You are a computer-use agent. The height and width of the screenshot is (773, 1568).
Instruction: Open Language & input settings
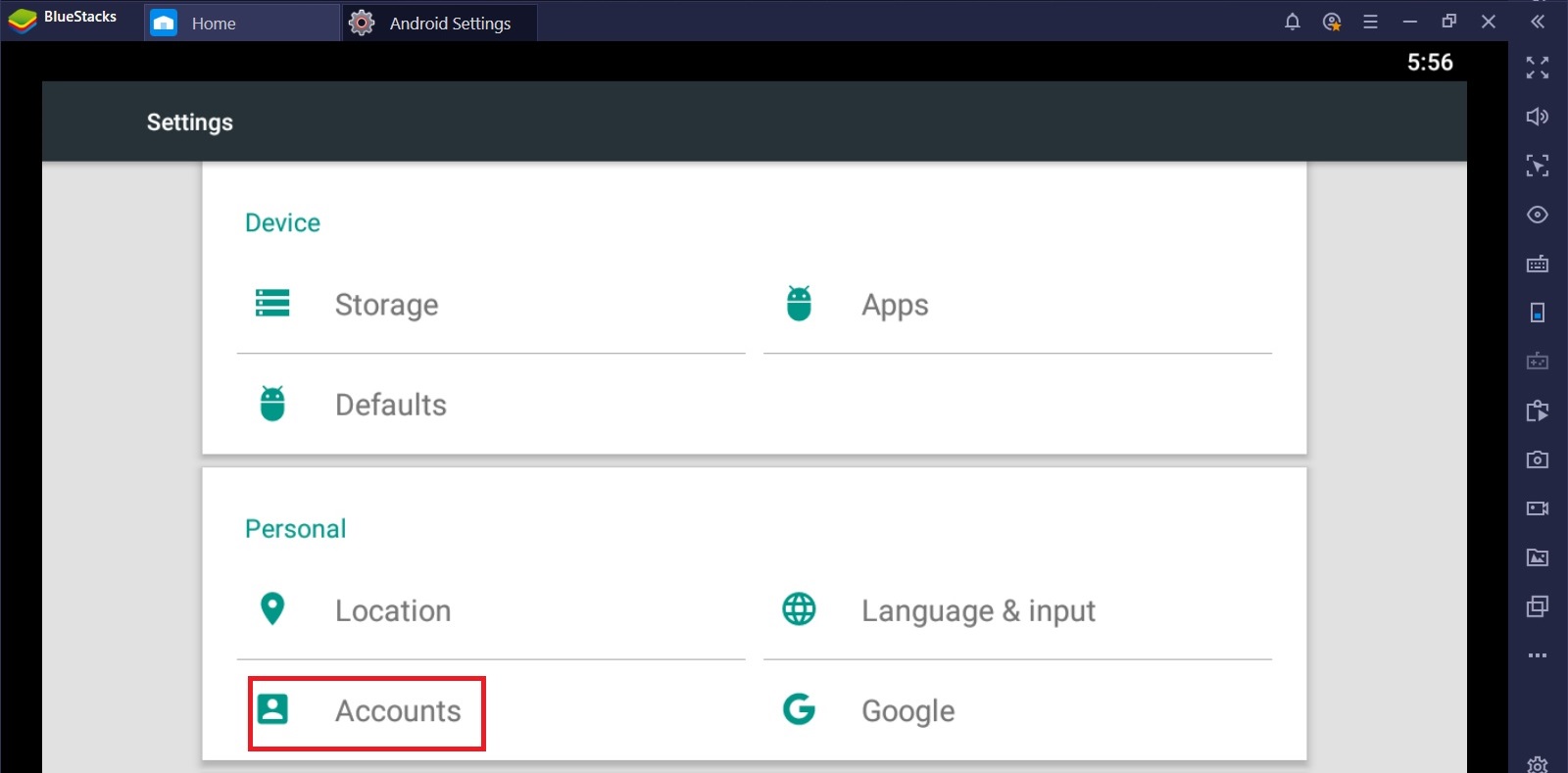pyautogui.click(x=1017, y=610)
